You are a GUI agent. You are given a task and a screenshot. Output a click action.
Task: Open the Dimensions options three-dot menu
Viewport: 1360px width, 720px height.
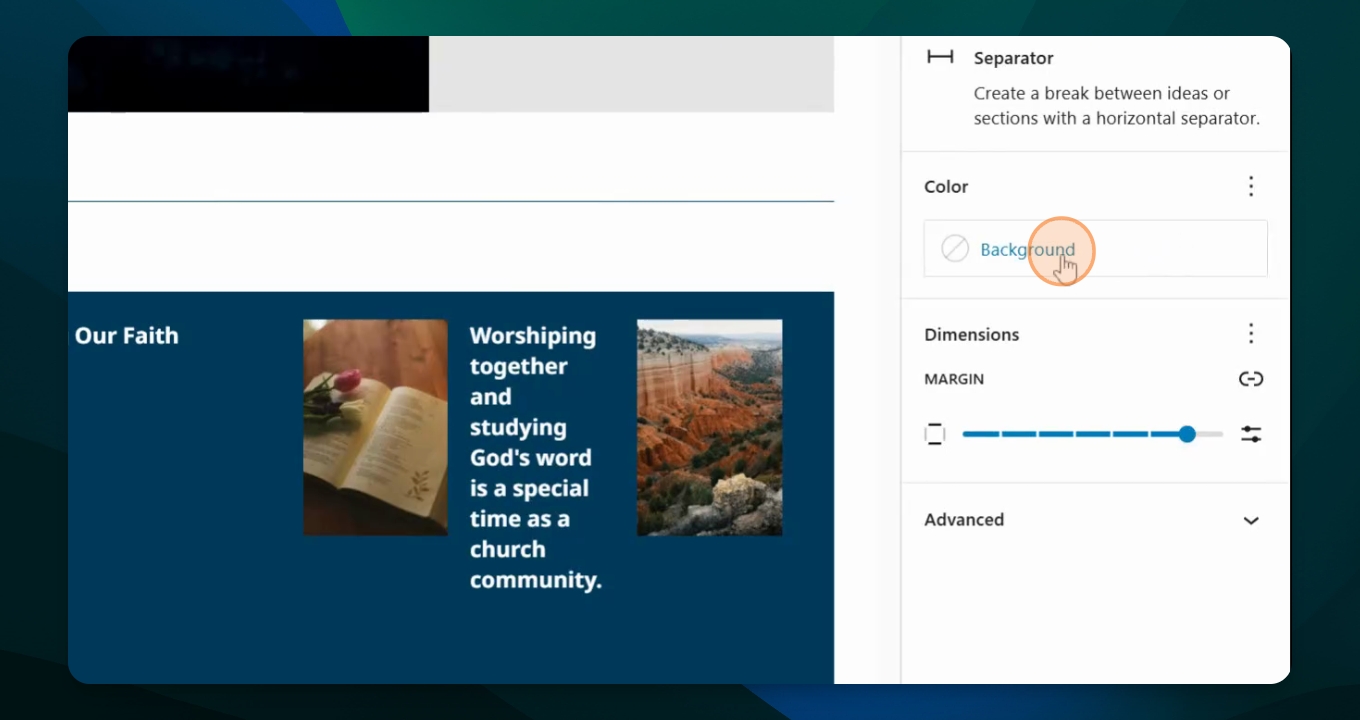pos(1251,334)
